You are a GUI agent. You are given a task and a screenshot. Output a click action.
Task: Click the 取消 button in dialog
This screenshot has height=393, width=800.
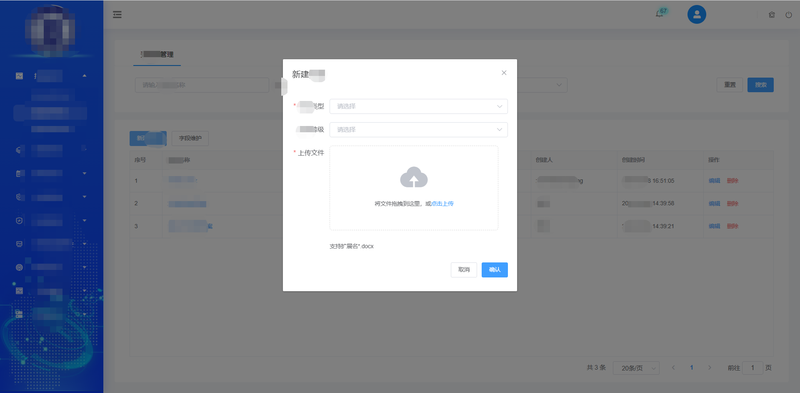pyautogui.click(x=464, y=270)
